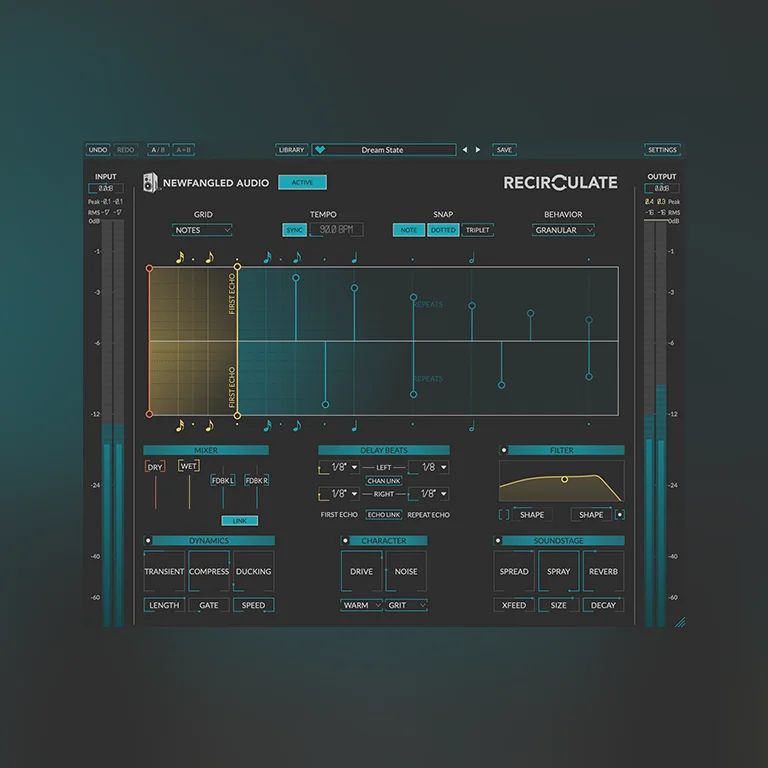Toggle Chan Link
768x768 pixels.
pyautogui.click(x=384, y=481)
